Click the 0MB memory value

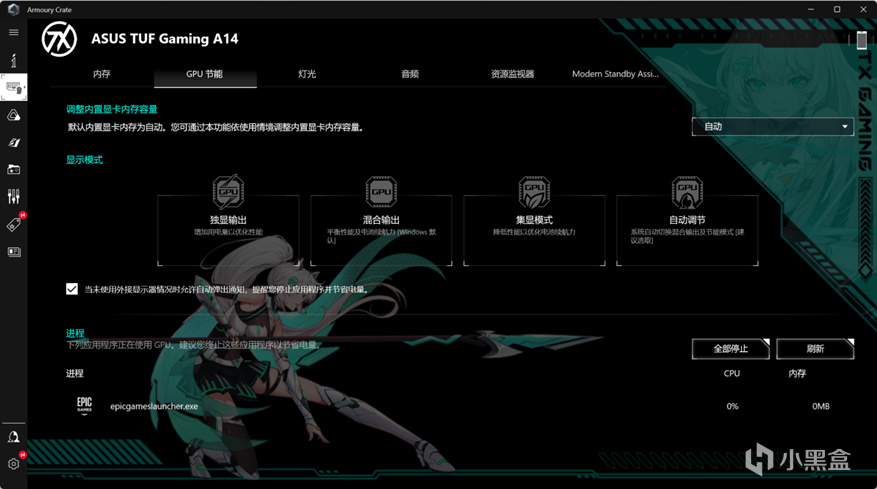(821, 406)
